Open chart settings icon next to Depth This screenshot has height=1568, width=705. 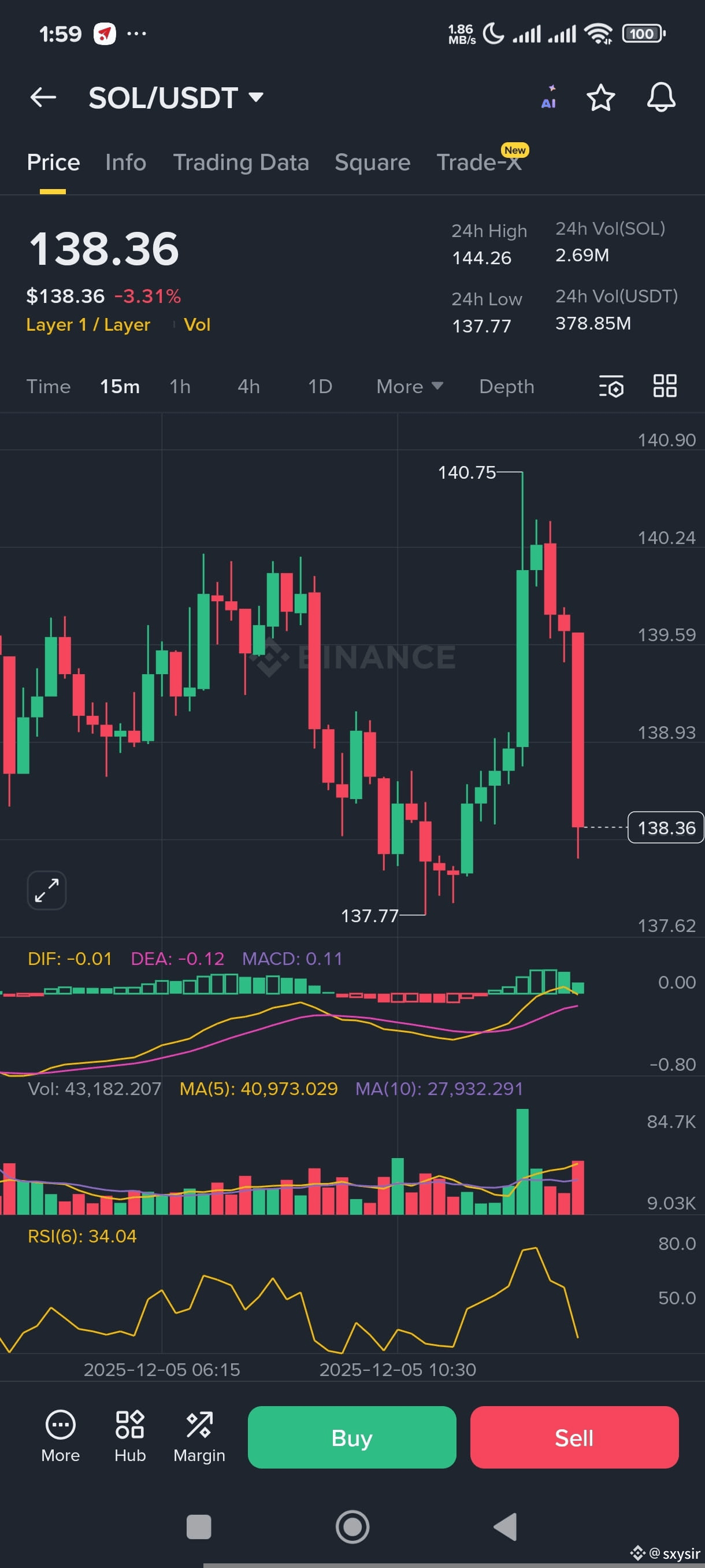tap(611, 386)
